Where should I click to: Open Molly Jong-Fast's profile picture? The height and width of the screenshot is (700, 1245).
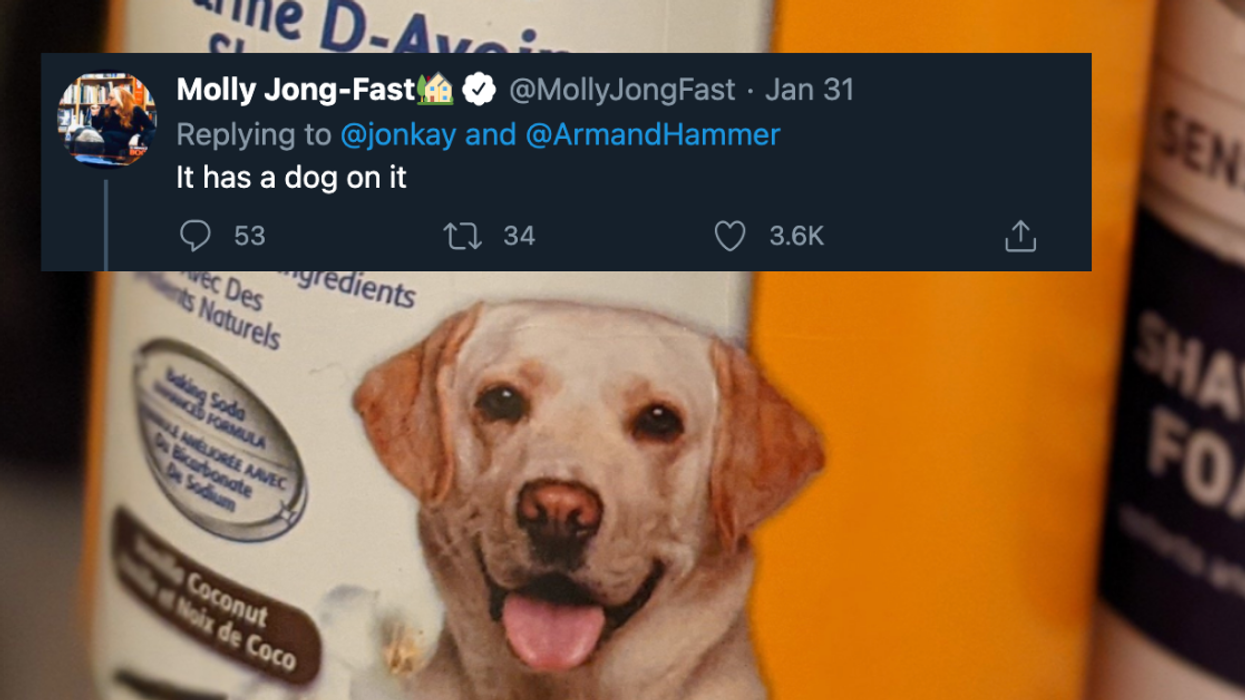(x=107, y=118)
